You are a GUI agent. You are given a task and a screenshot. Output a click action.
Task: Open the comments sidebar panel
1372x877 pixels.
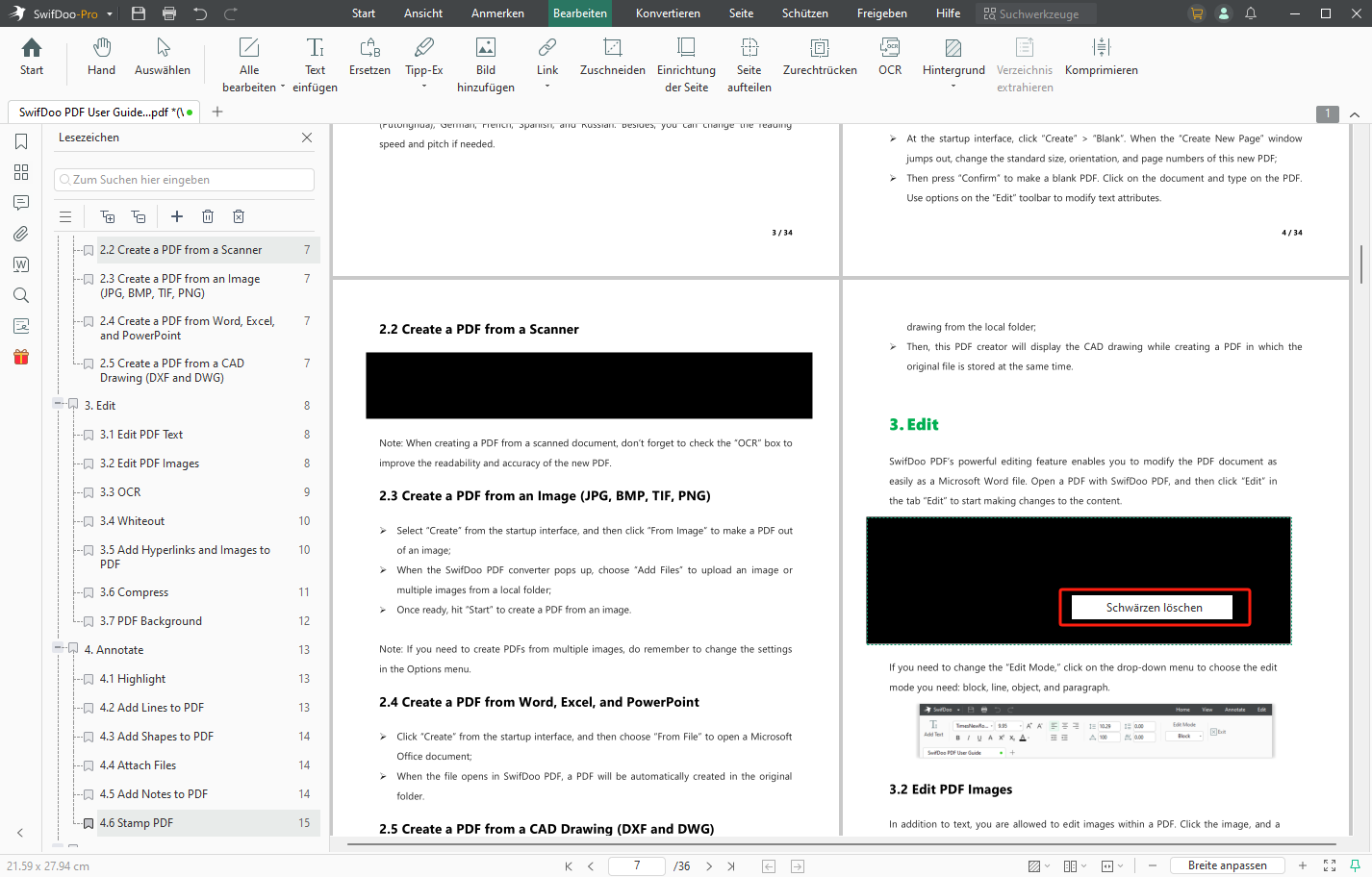pyautogui.click(x=21, y=203)
